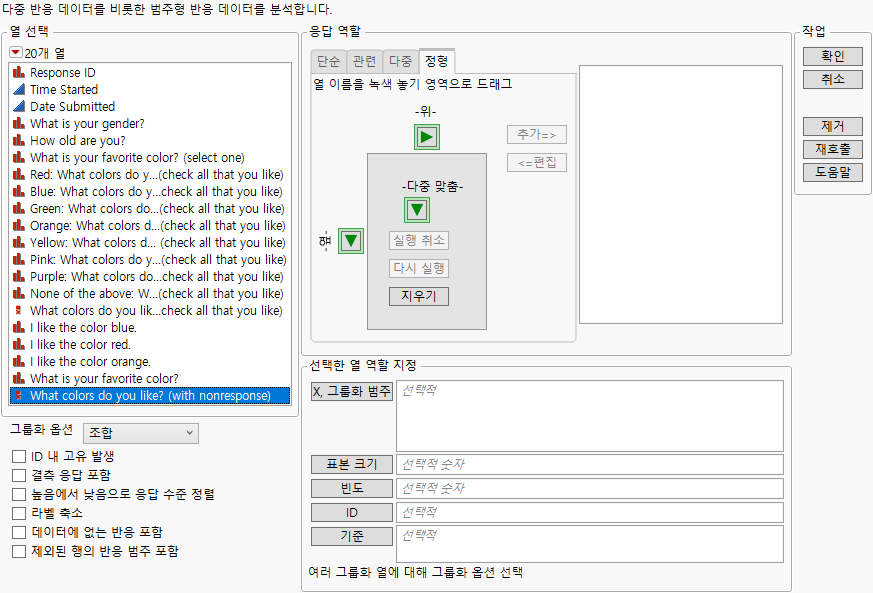
Task: Click the 추가=> button
Action: pos(537,135)
